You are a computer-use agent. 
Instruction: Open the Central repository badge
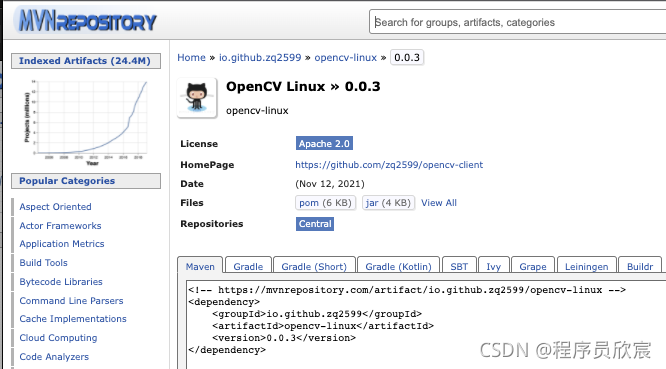(x=315, y=224)
